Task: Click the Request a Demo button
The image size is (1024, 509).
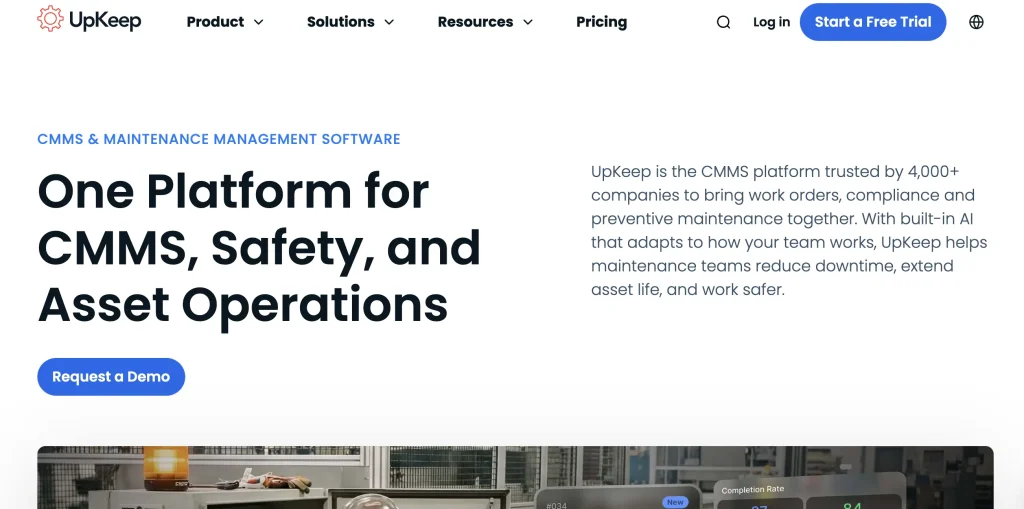Action: point(111,376)
